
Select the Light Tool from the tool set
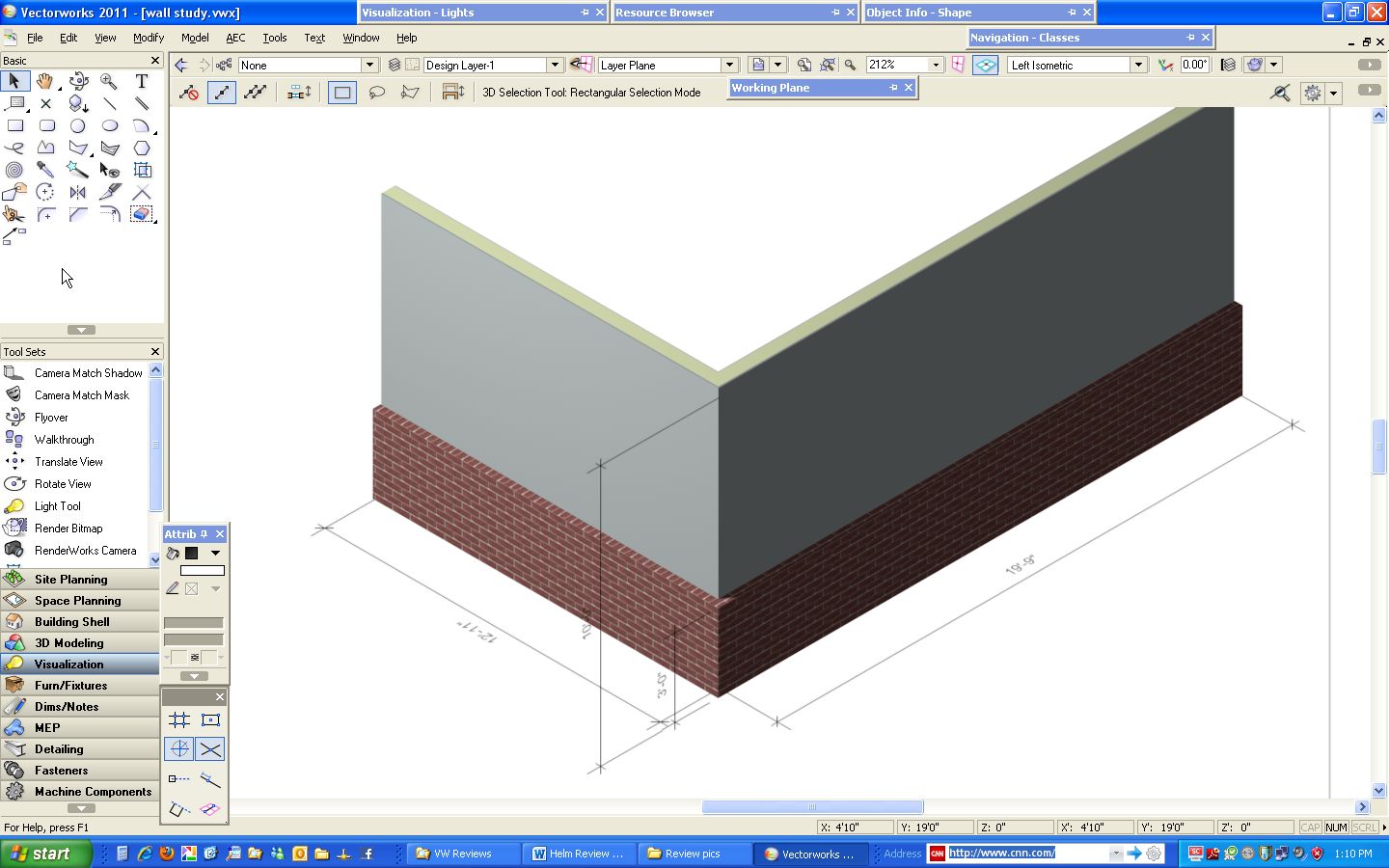point(56,505)
